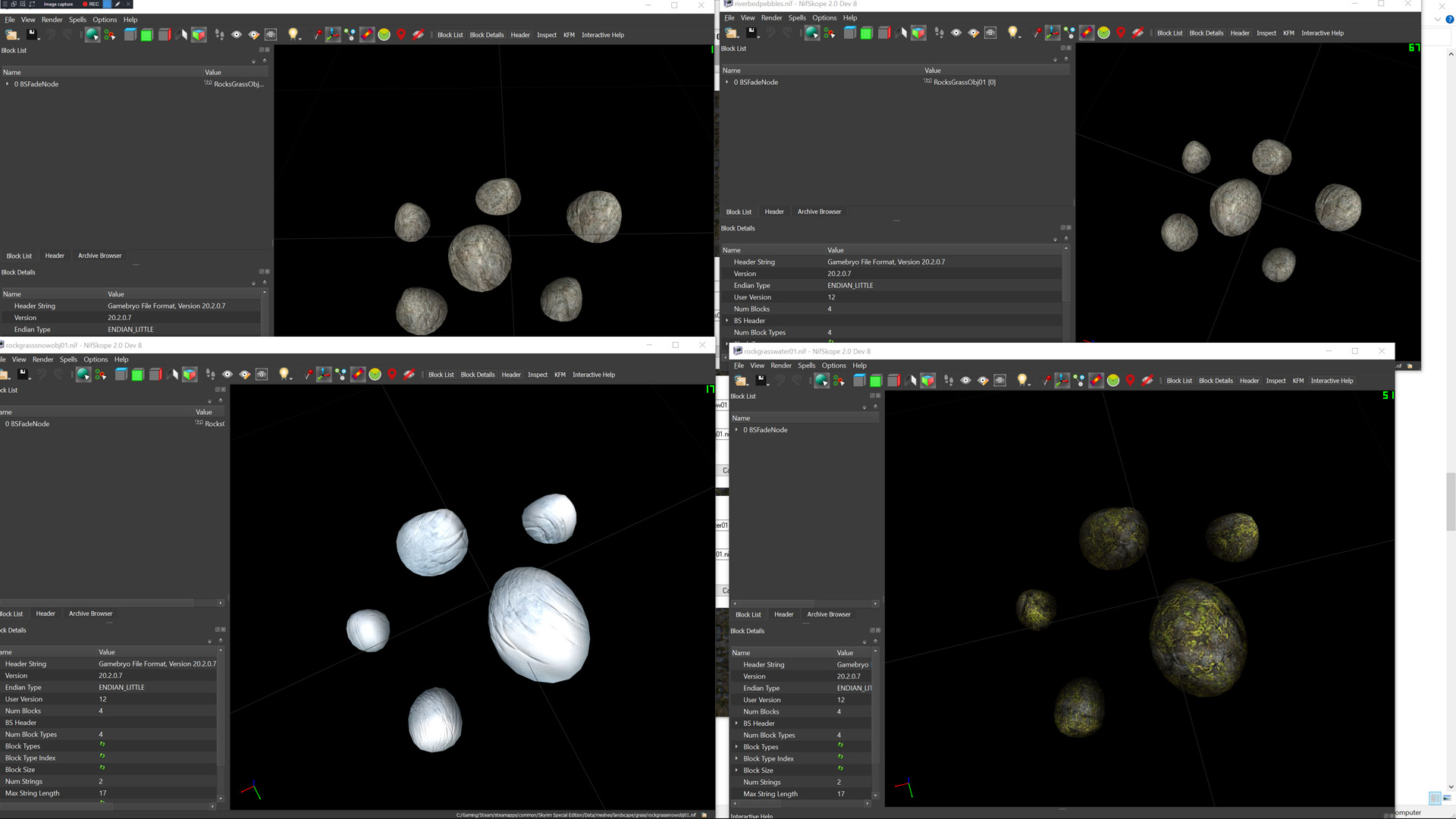Click the Save file icon in top-left window
Screen dimensions: 1456x819
[x=33, y=35]
